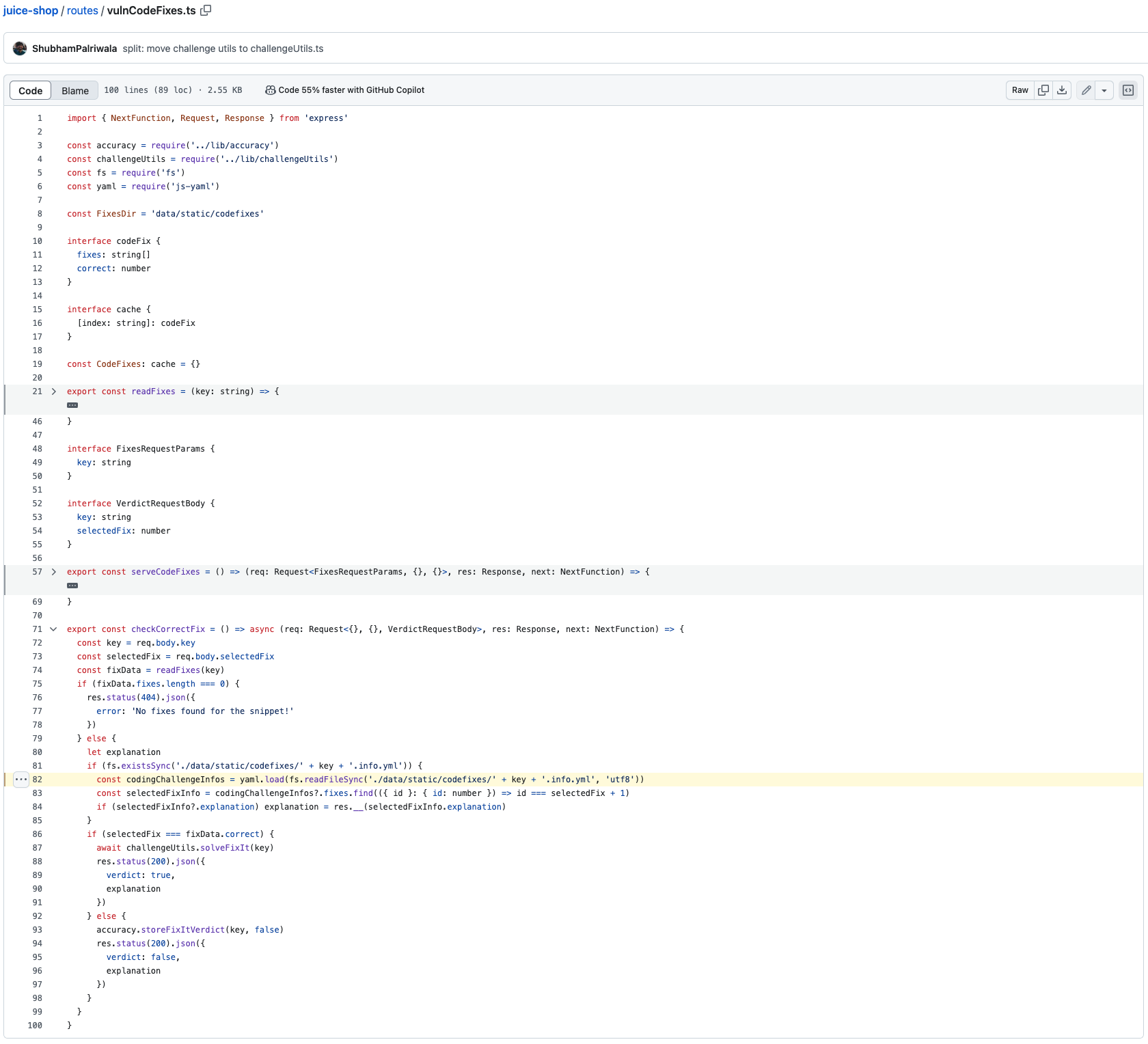Select line number 82
The height and width of the screenshot is (1044, 1148).
coord(38,780)
